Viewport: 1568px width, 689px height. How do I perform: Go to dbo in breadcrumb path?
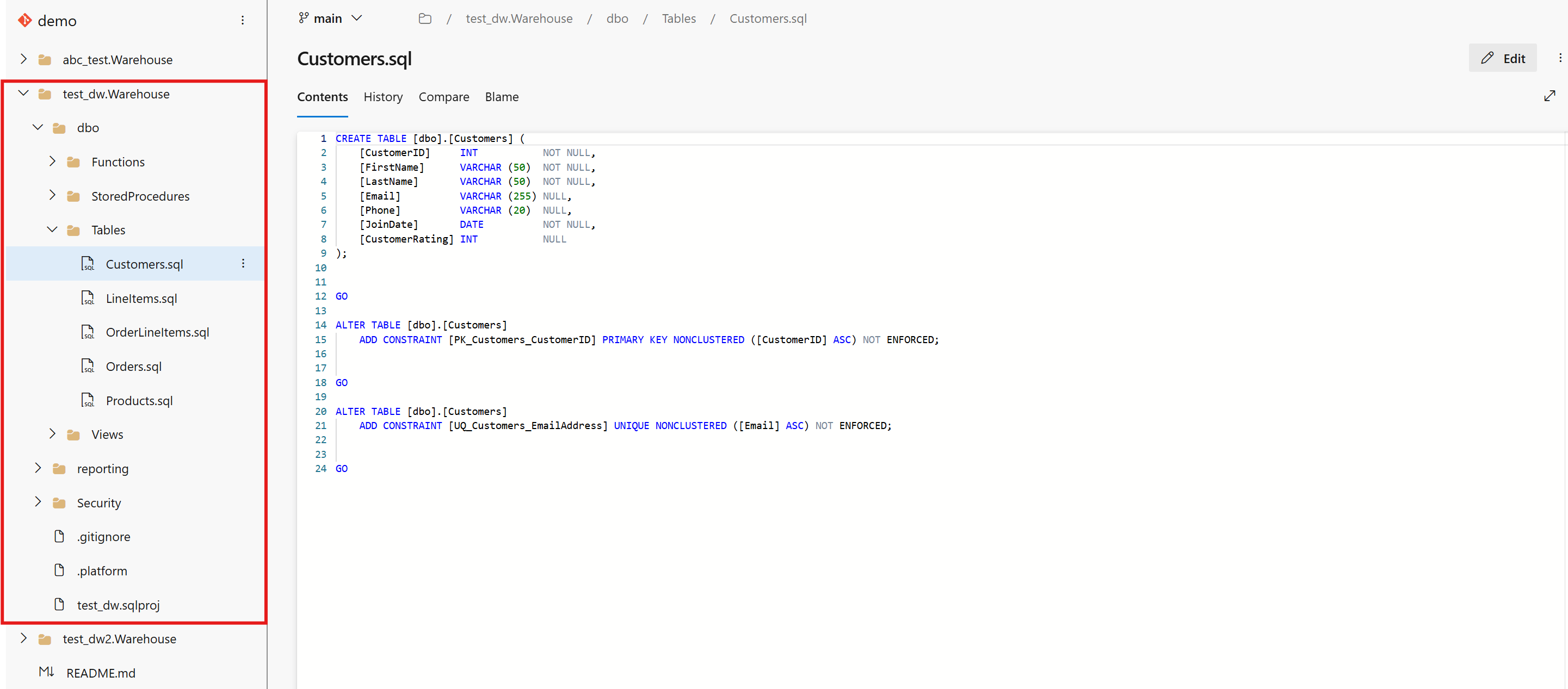pyautogui.click(x=617, y=19)
